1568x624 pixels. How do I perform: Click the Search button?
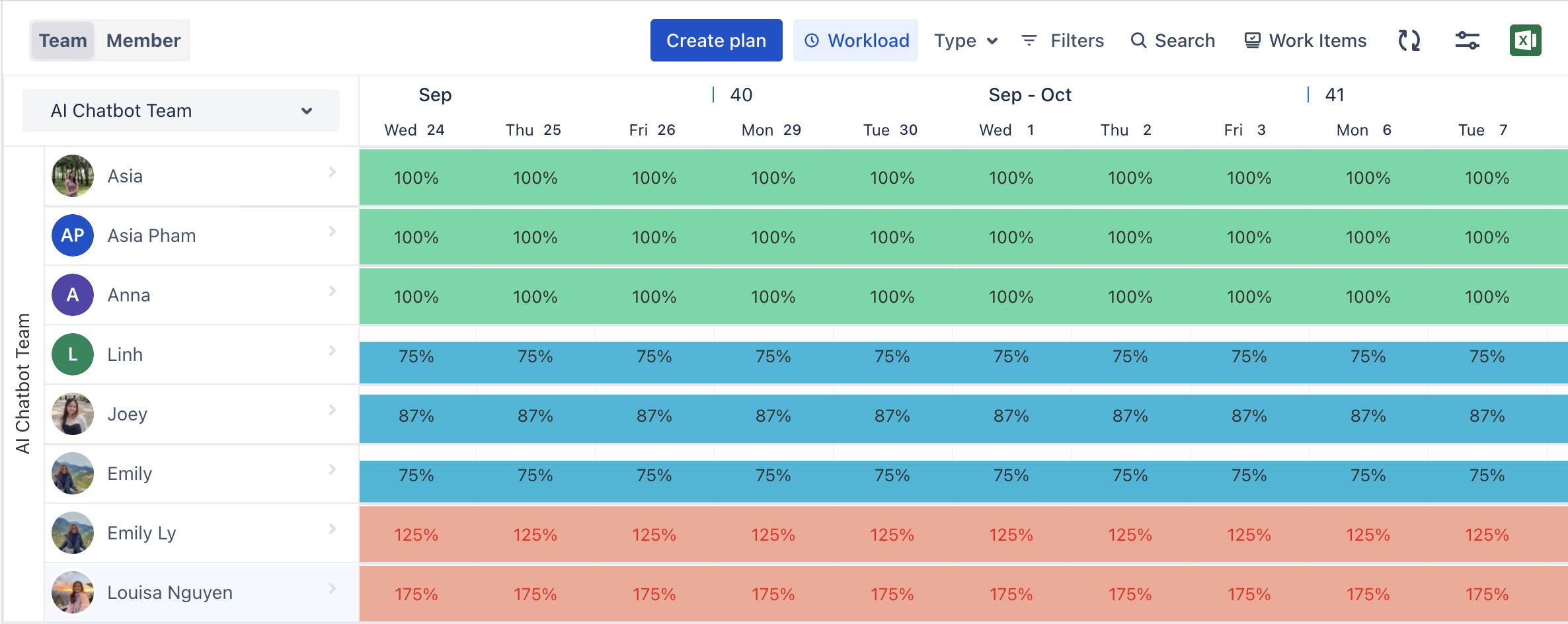coord(1173,40)
